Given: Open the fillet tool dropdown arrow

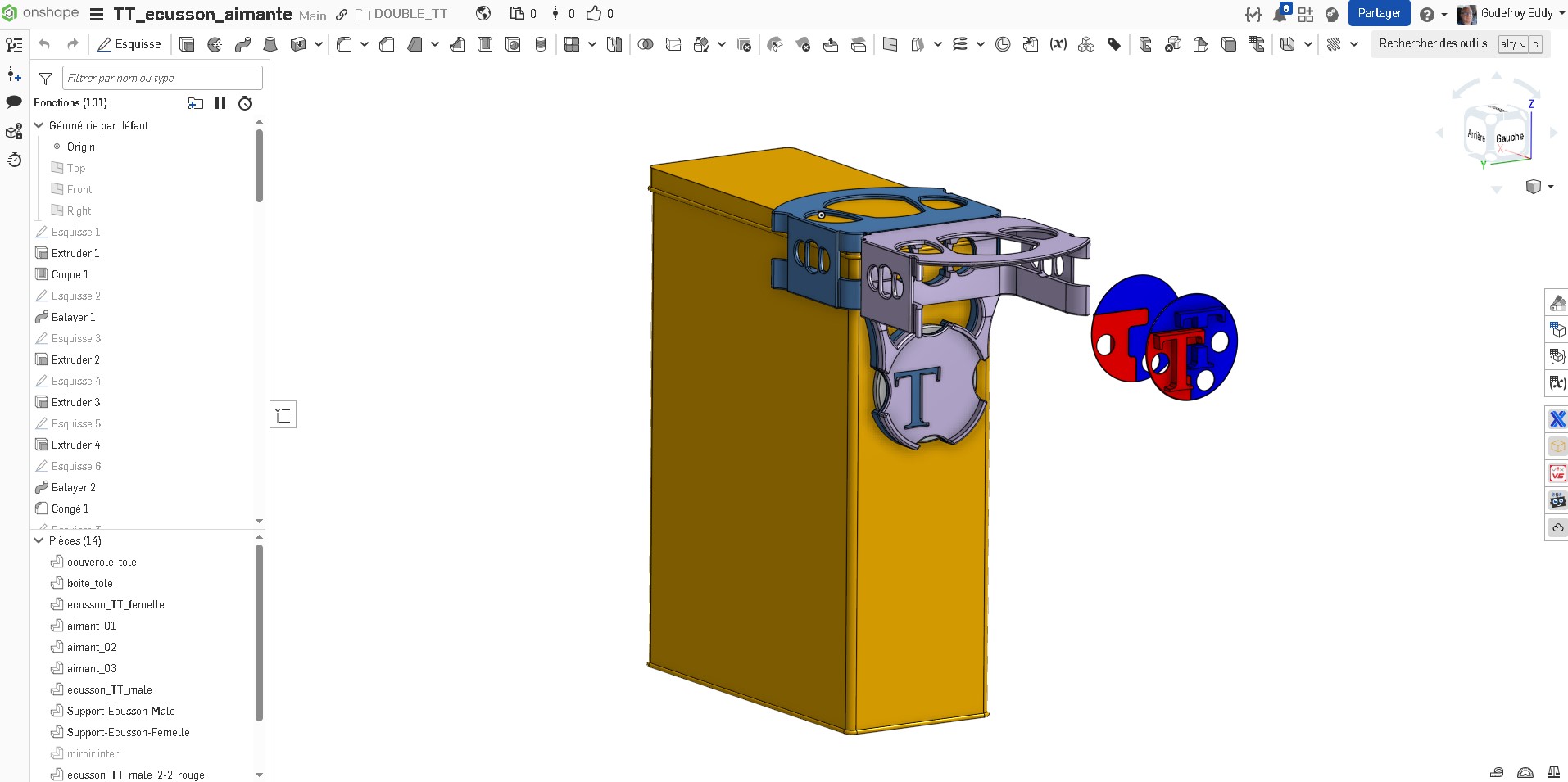Looking at the screenshot, I should [x=365, y=44].
